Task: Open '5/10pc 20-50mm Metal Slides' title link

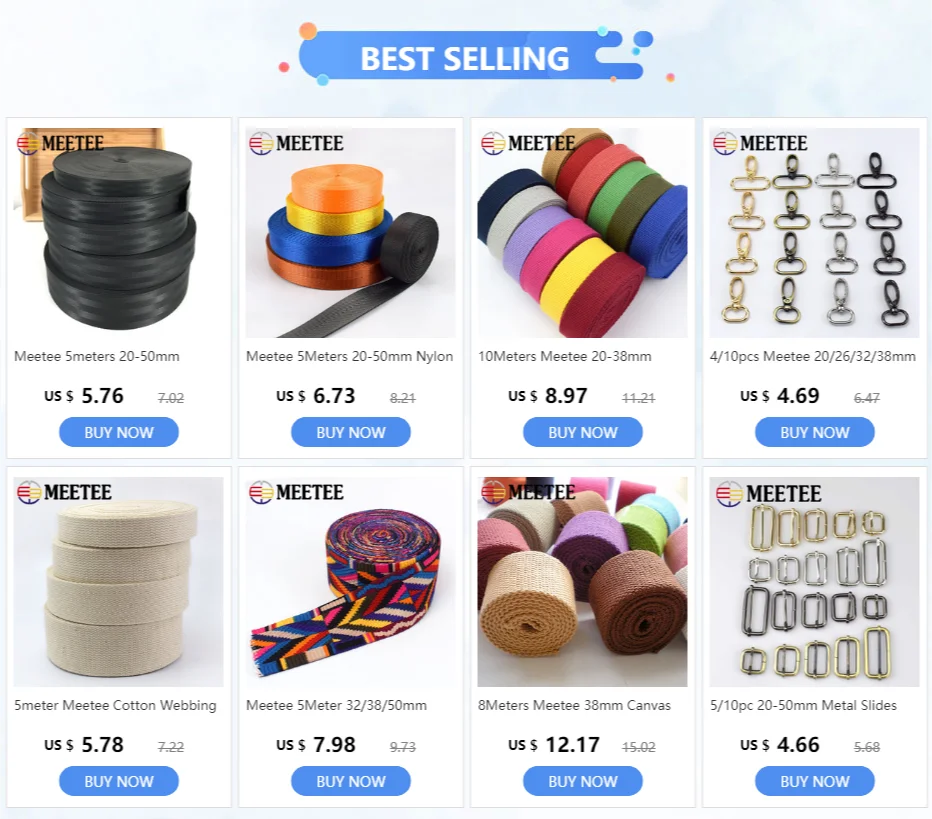Action: click(x=803, y=705)
